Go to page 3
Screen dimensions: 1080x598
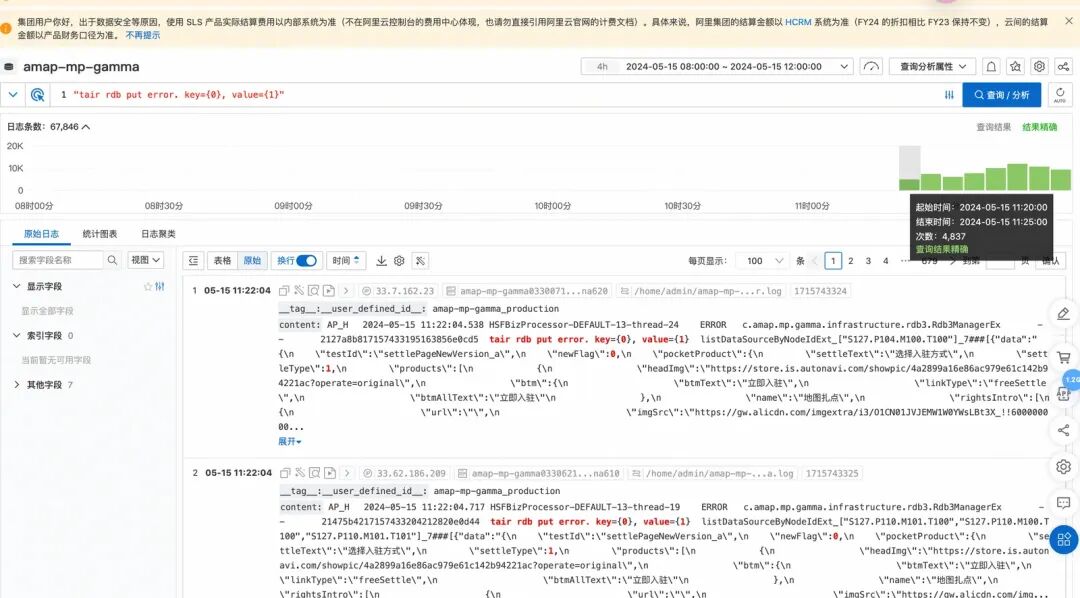pyautogui.click(x=869, y=261)
